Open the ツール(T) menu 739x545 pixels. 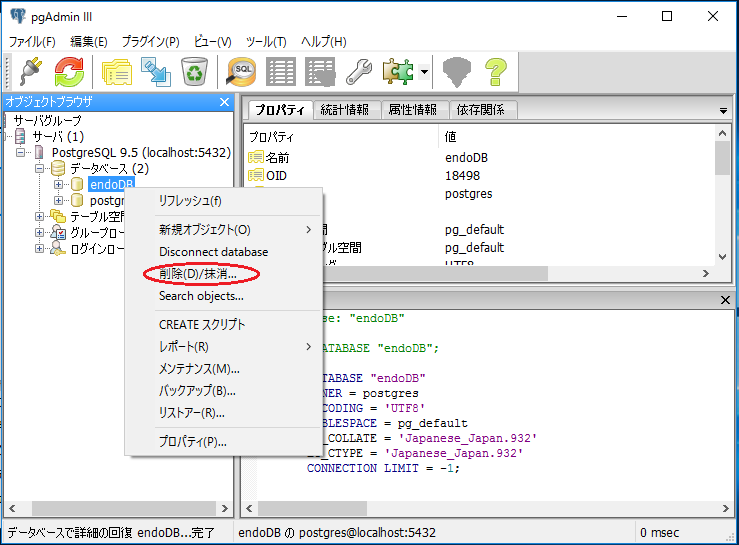[x=266, y=42]
